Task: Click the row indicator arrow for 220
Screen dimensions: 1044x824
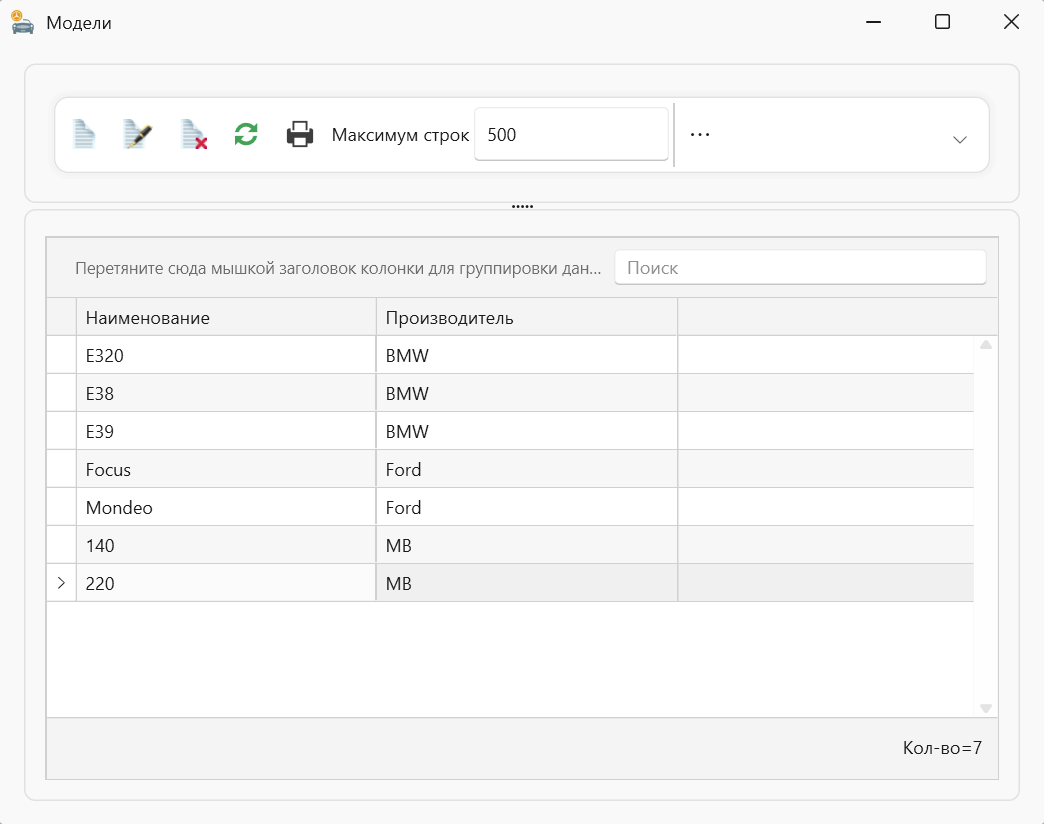Action: [61, 583]
